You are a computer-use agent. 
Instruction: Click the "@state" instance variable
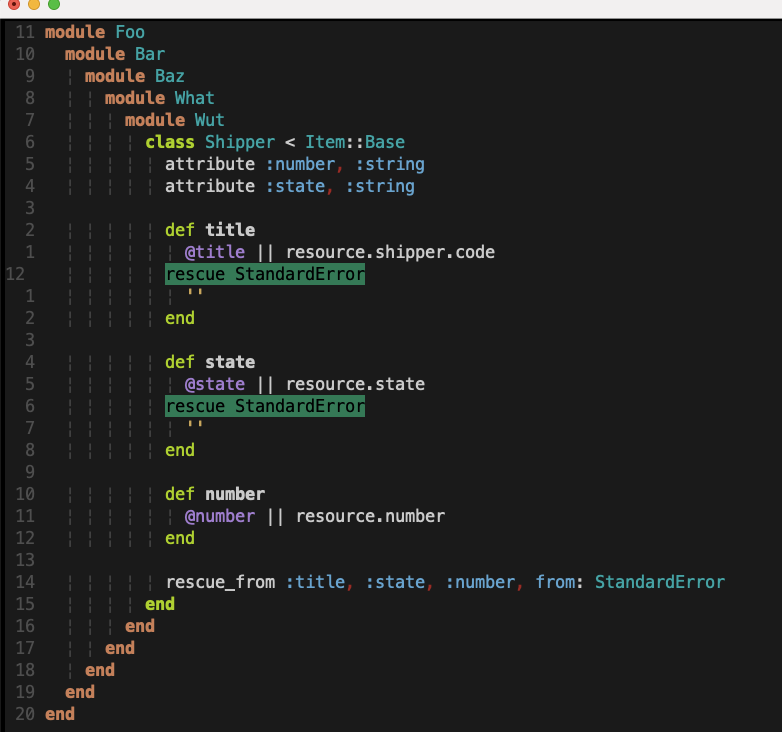click(x=215, y=384)
